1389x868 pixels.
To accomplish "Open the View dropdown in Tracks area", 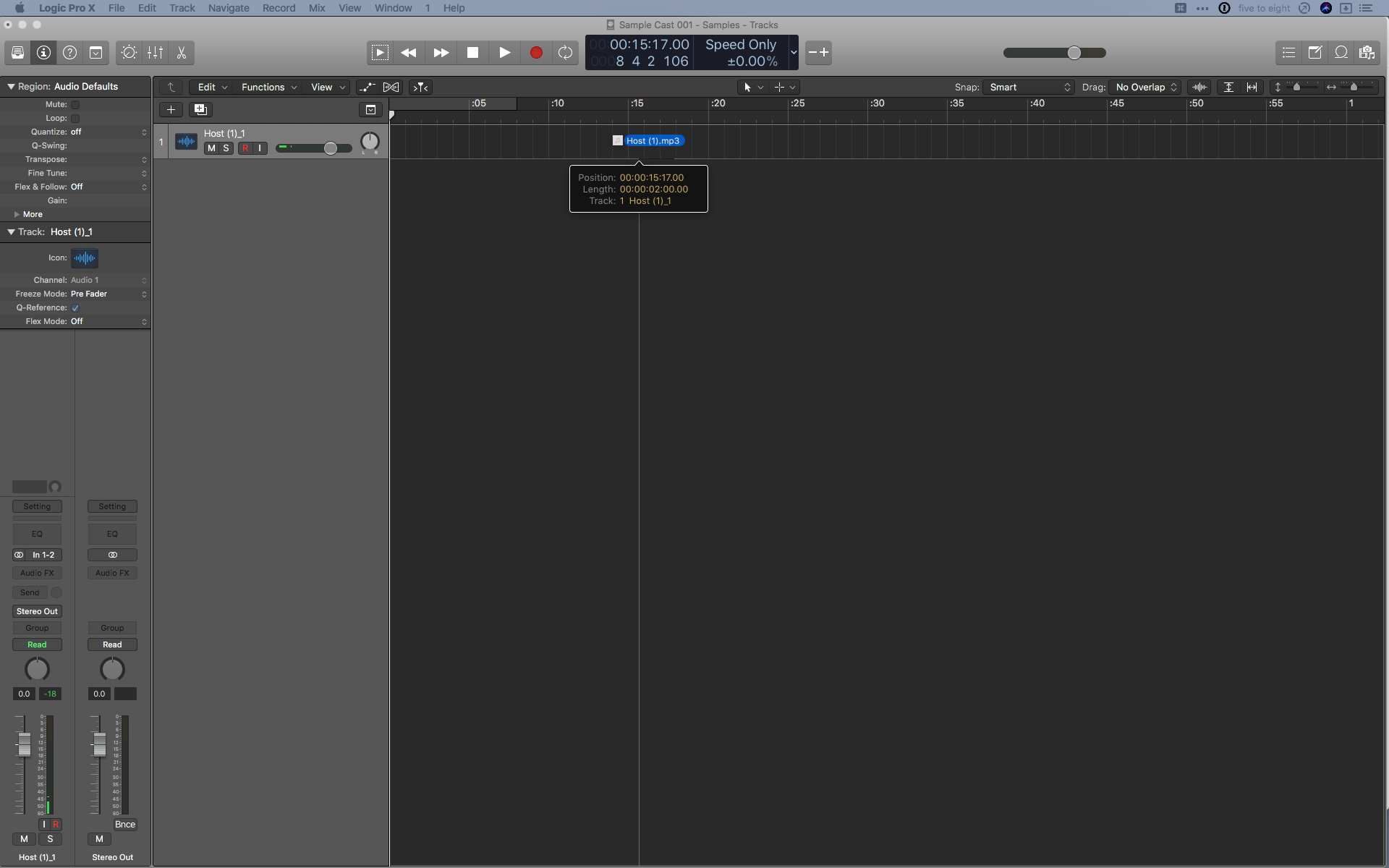I will pyautogui.click(x=328, y=88).
